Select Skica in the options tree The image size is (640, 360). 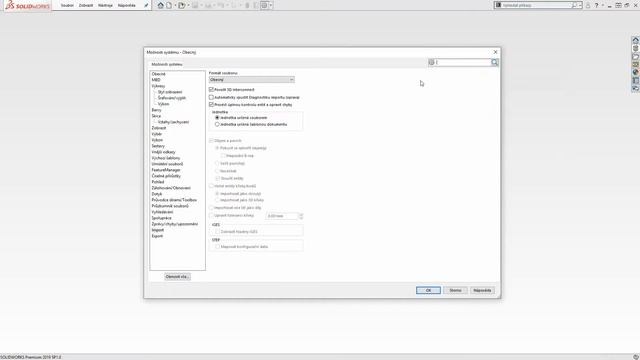[156, 116]
